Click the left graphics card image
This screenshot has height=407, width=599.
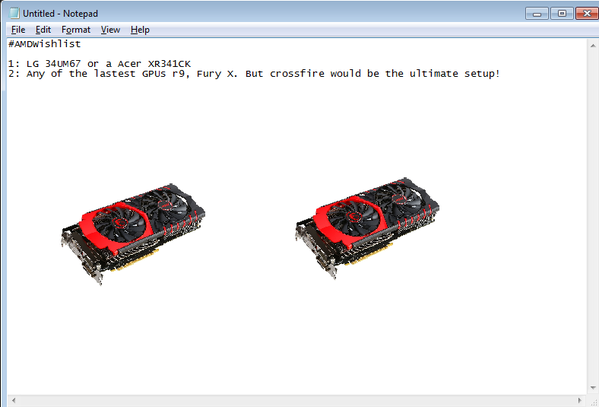pos(133,234)
